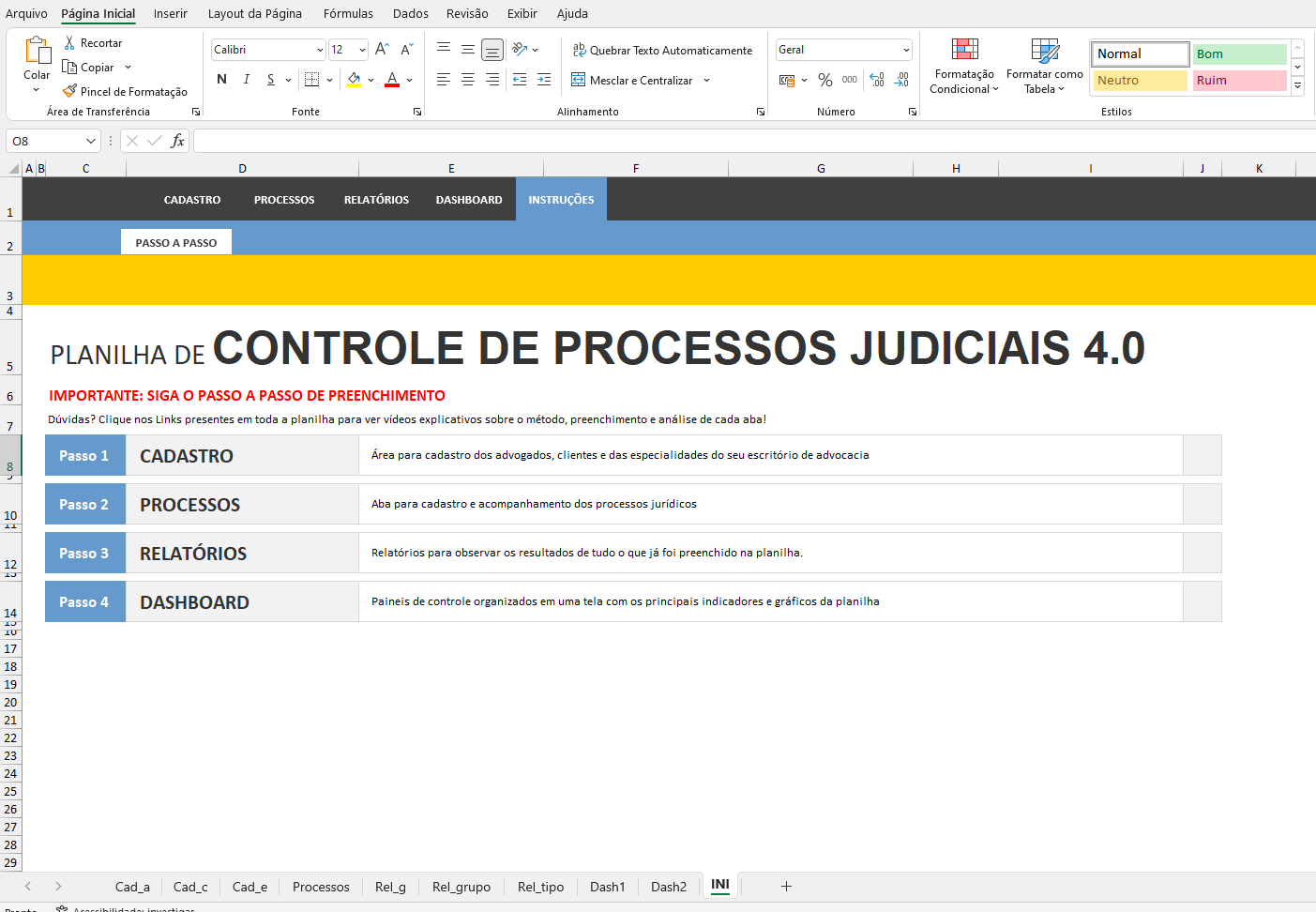Image resolution: width=1316 pixels, height=912 pixels.
Task: Open the Name Box dropdown arrow
Action: [x=91, y=141]
